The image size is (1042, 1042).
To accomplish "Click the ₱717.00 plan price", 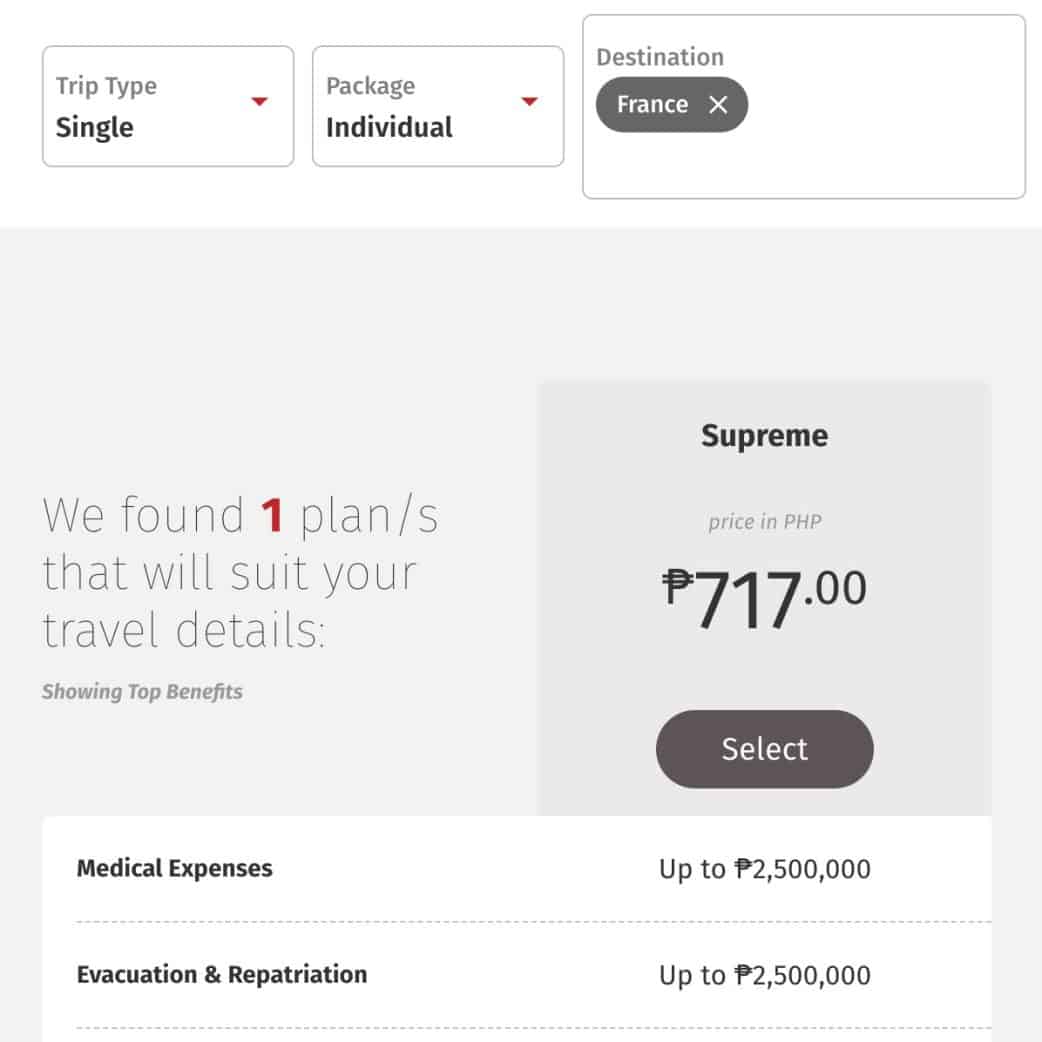I will (764, 600).
